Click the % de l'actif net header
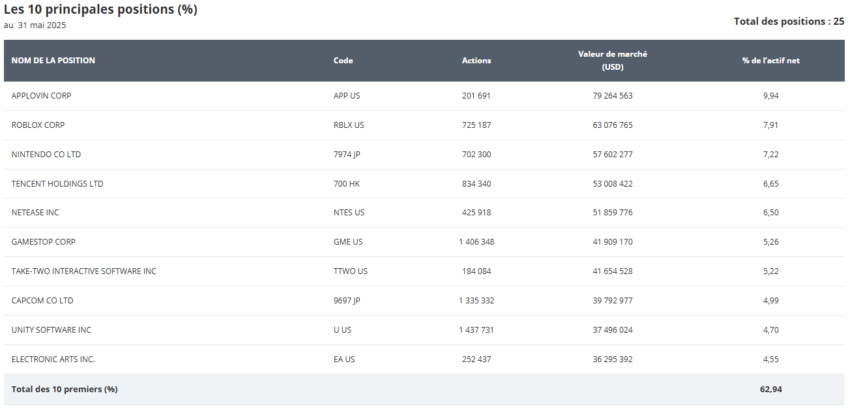The width and height of the screenshot is (850, 413). point(770,60)
